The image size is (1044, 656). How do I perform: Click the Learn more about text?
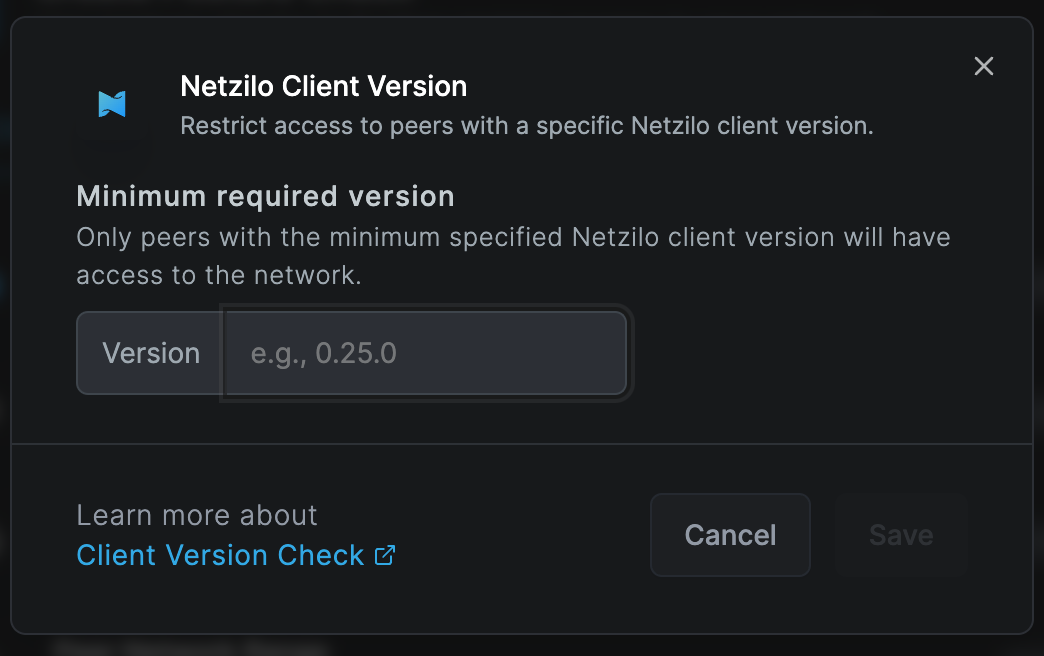tap(197, 515)
